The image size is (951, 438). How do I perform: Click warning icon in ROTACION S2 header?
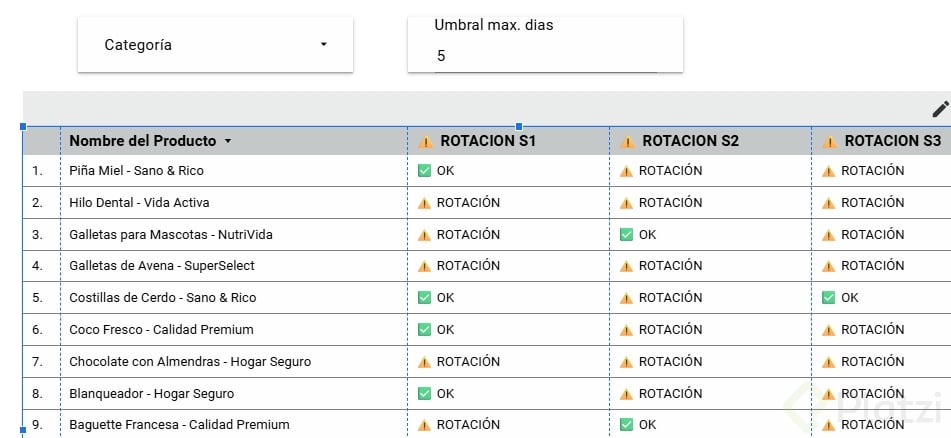point(627,142)
